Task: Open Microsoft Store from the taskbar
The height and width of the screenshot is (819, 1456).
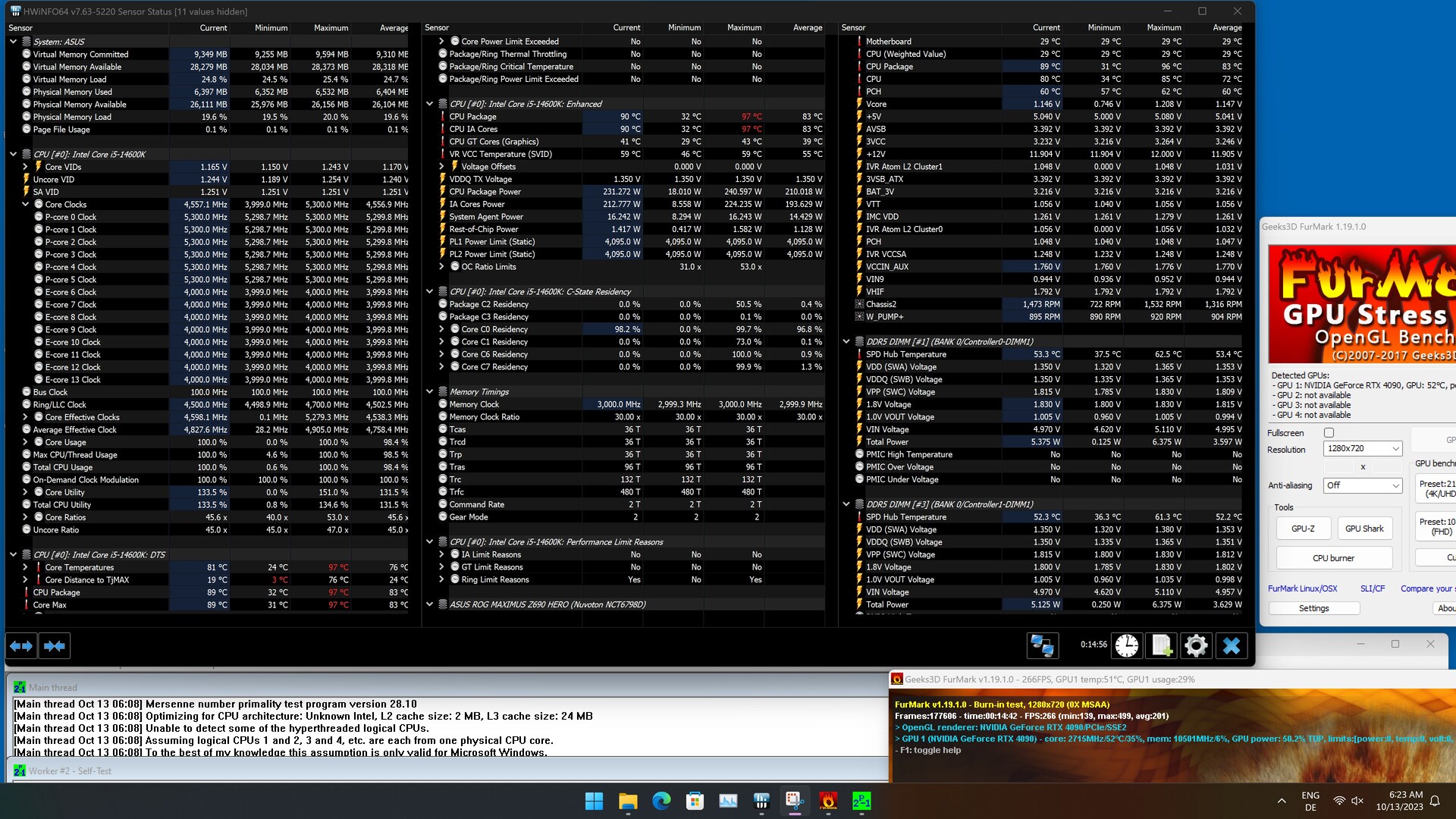Action: [x=695, y=801]
